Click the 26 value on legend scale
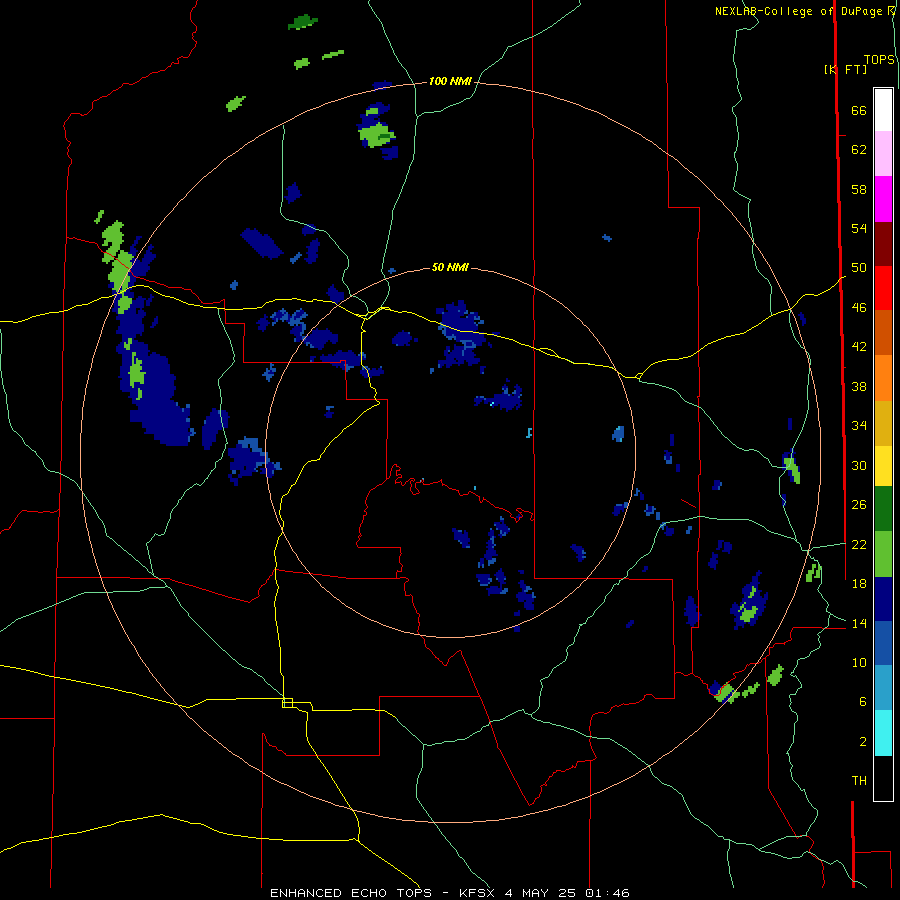Image resolution: width=900 pixels, height=900 pixels. point(859,505)
